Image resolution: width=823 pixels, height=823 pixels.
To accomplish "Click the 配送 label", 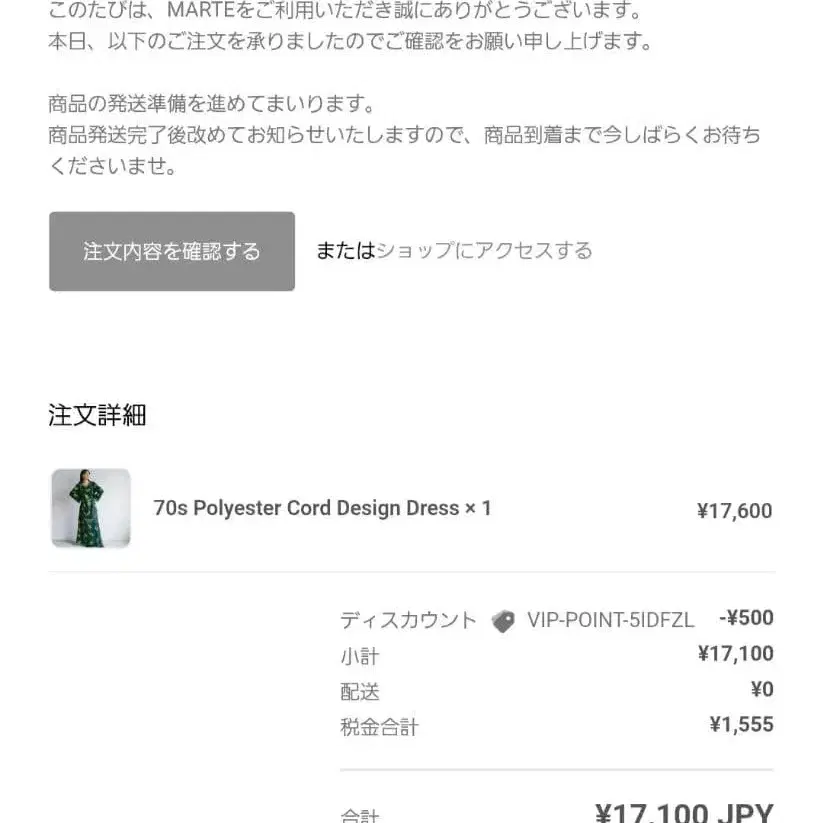I will [x=360, y=692].
